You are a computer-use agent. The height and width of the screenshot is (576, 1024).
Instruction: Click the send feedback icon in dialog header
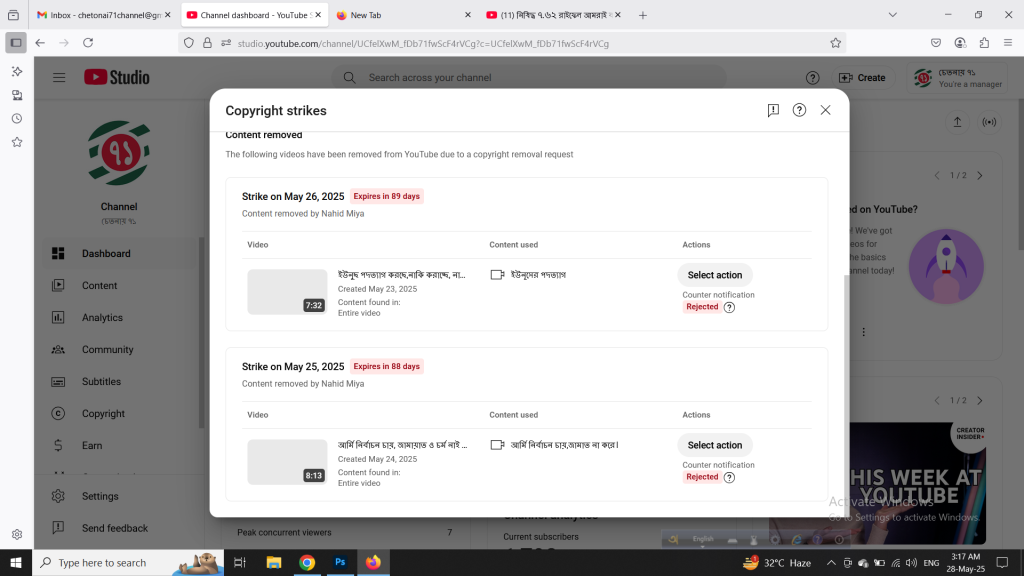(773, 110)
